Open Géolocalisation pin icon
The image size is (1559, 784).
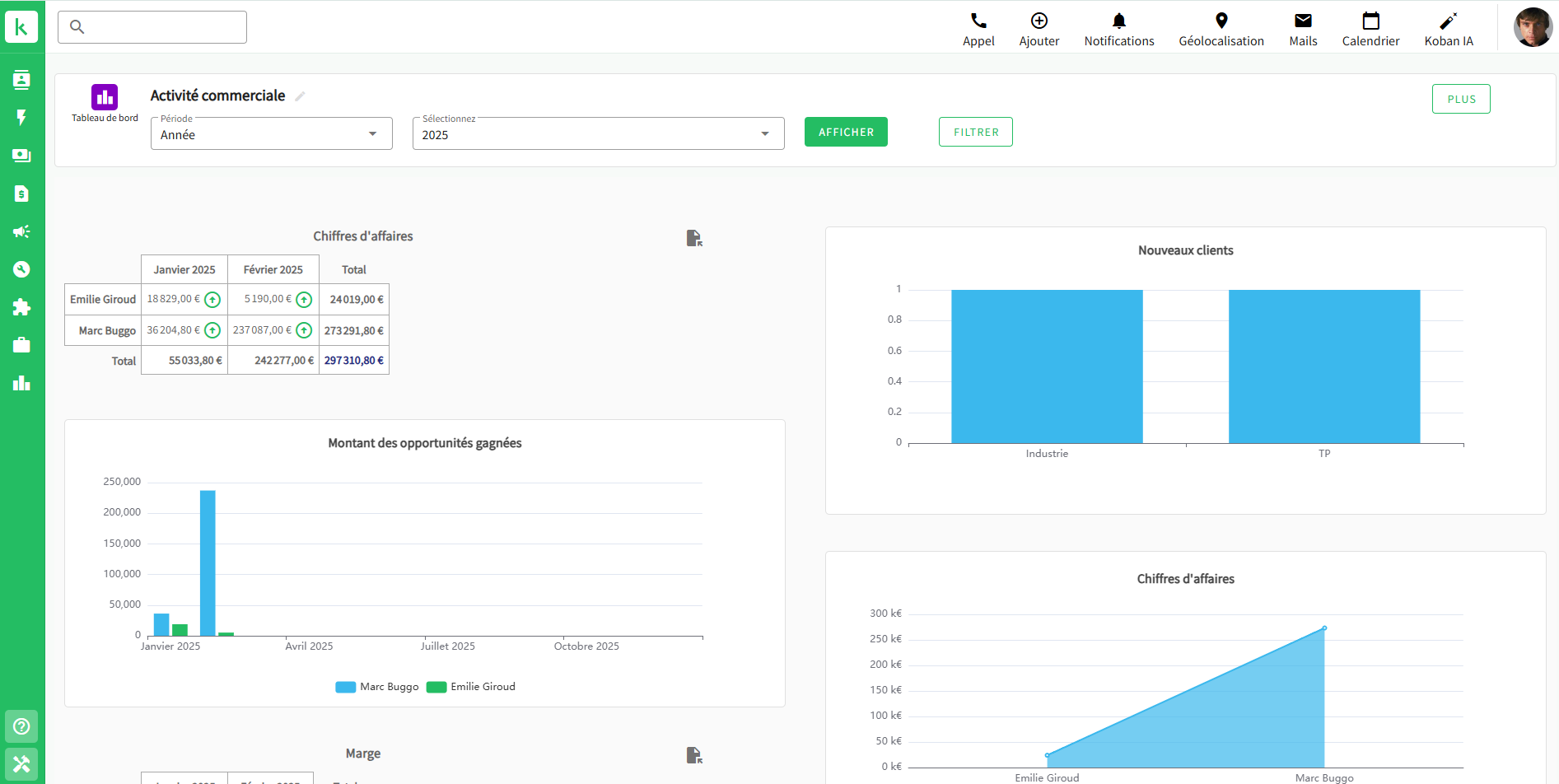click(1221, 21)
